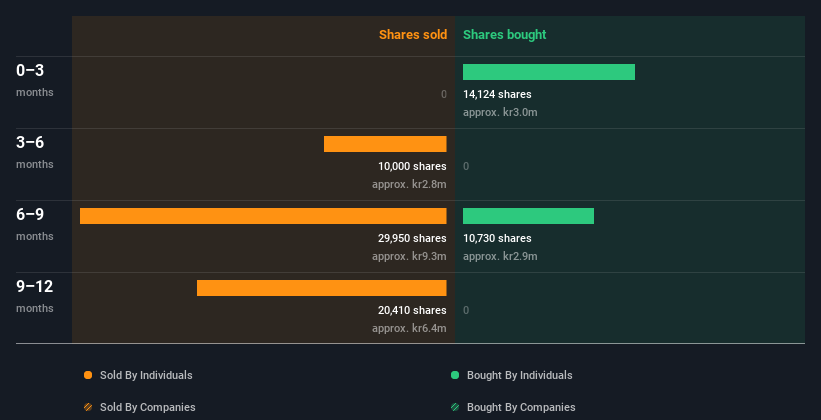
Task: Click the orange 3–6 months sold bar
Action: (385, 144)
